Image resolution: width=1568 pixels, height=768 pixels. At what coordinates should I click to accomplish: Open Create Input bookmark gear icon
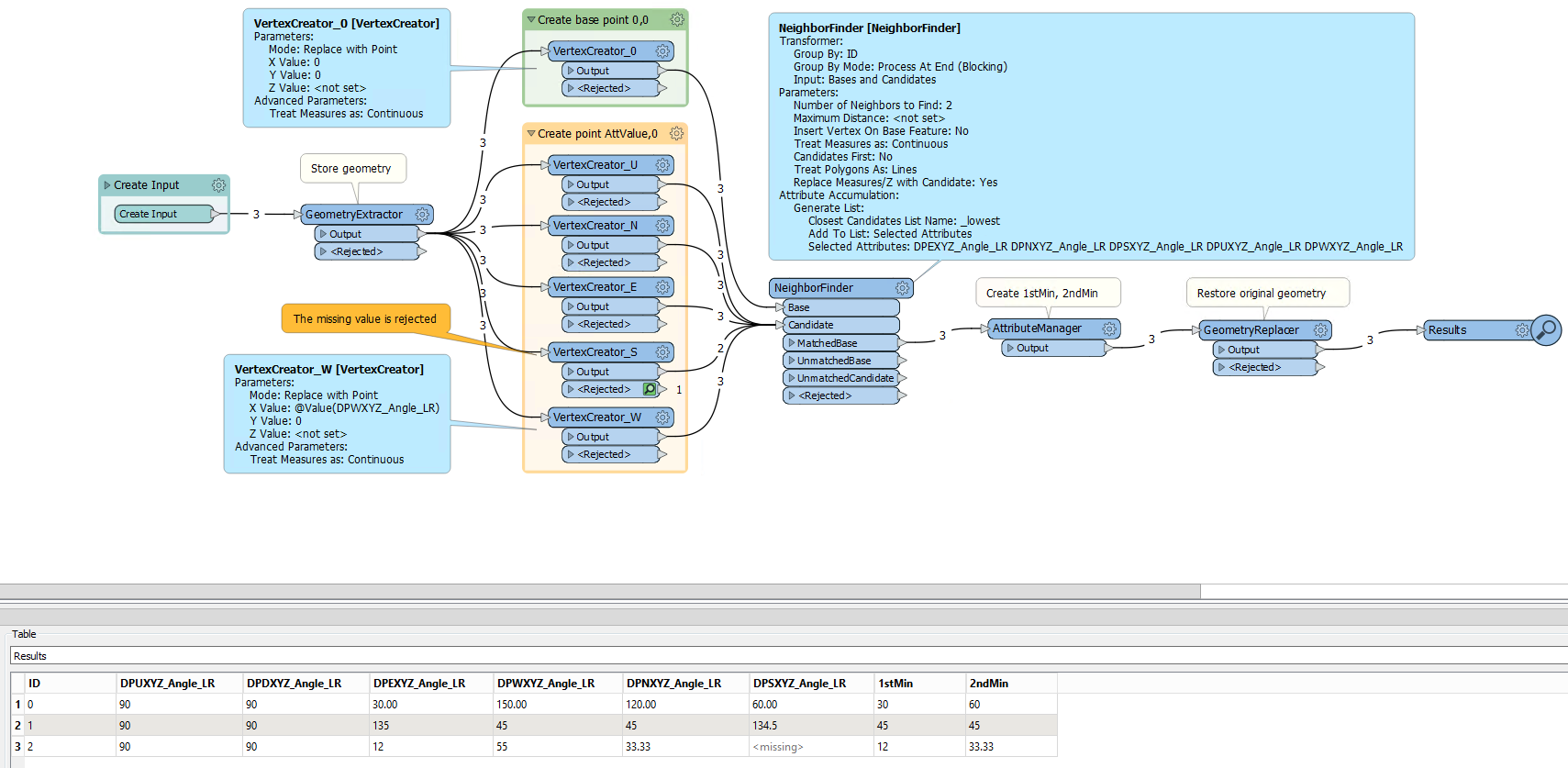[218, 185]
